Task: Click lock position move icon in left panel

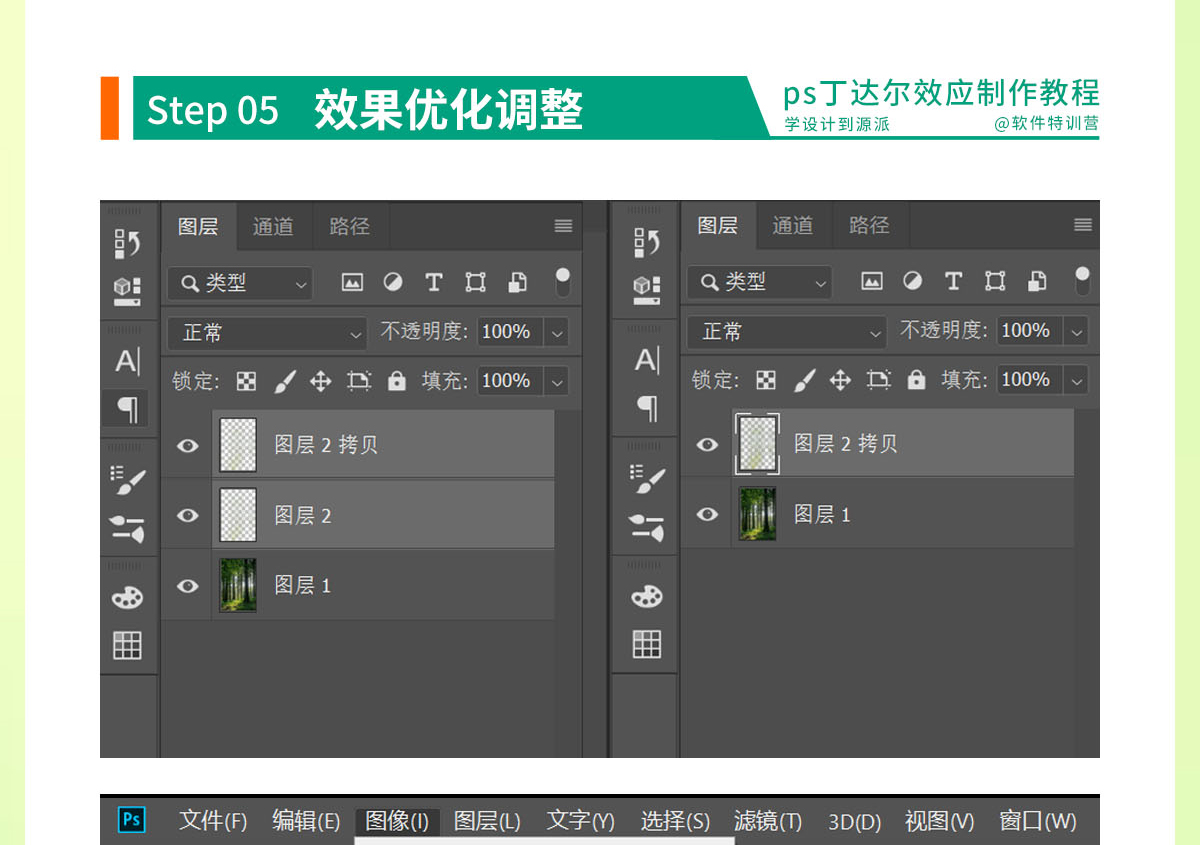Action: pyautogui.click(x=320, y=381)
